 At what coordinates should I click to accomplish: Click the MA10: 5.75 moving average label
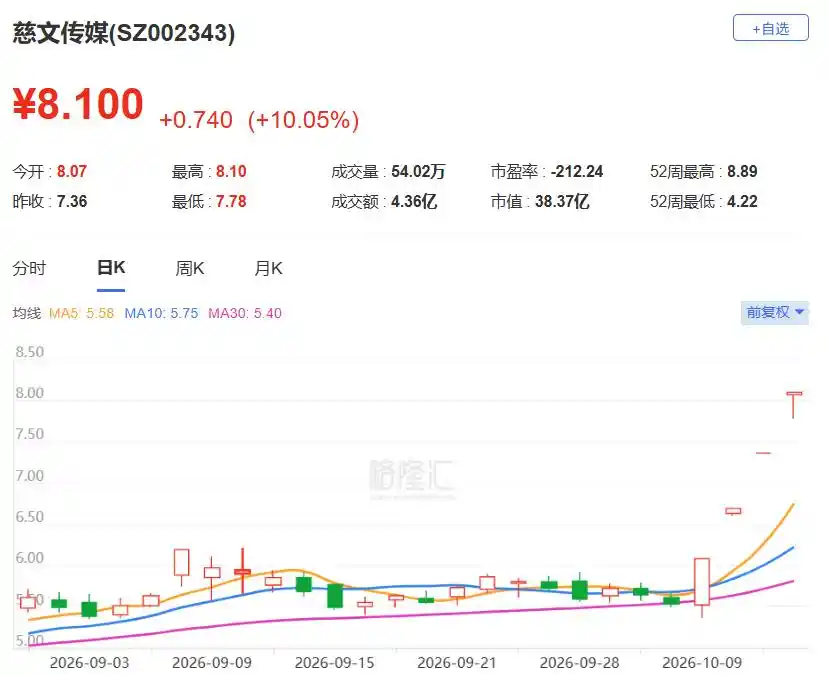[x=161, y=313]
